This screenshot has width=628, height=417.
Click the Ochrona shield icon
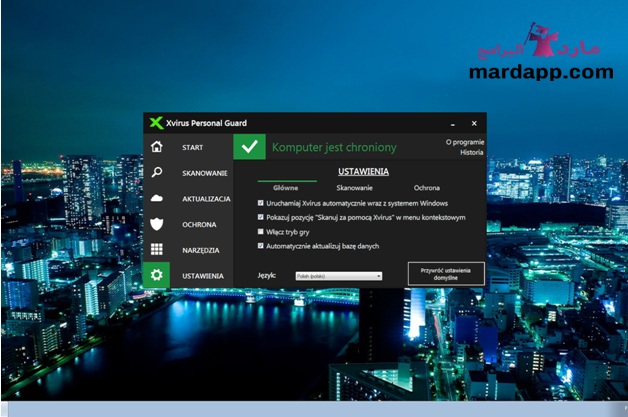point(157,224)
